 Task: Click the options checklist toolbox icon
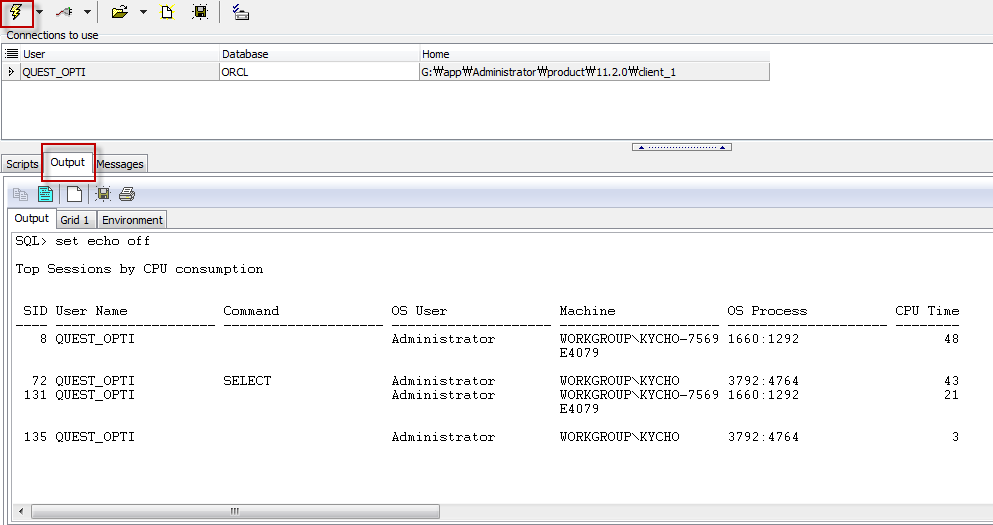(x=240, y=13)
